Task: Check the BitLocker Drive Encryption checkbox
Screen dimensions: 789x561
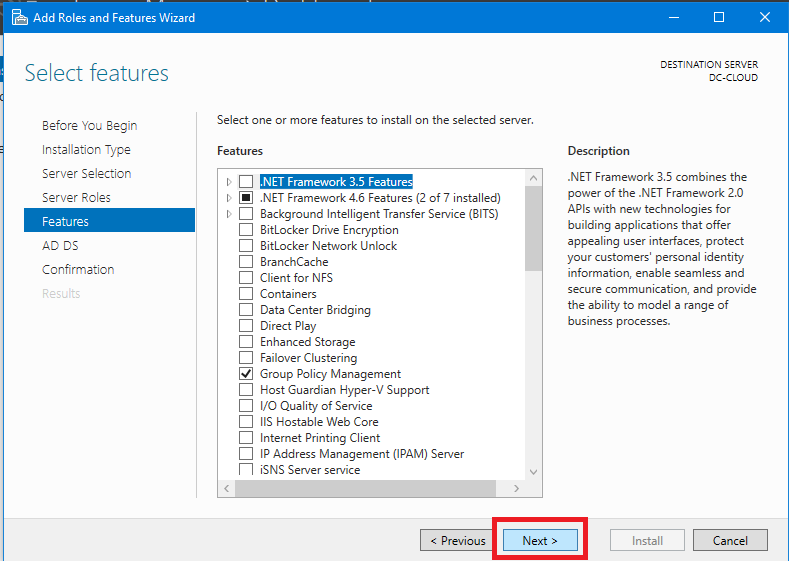Action: point(246,230)
